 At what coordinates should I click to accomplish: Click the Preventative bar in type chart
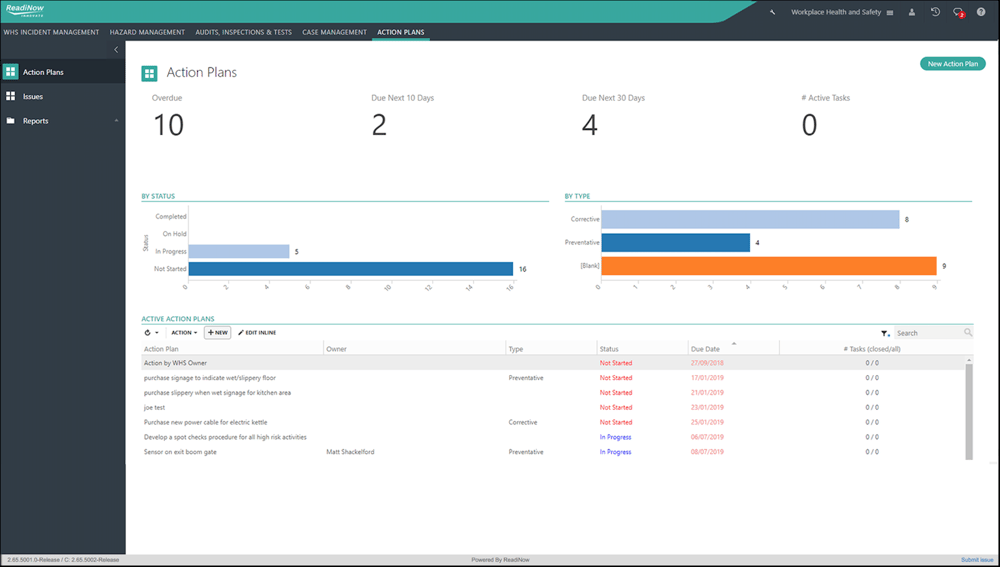(x=675, y=242)
